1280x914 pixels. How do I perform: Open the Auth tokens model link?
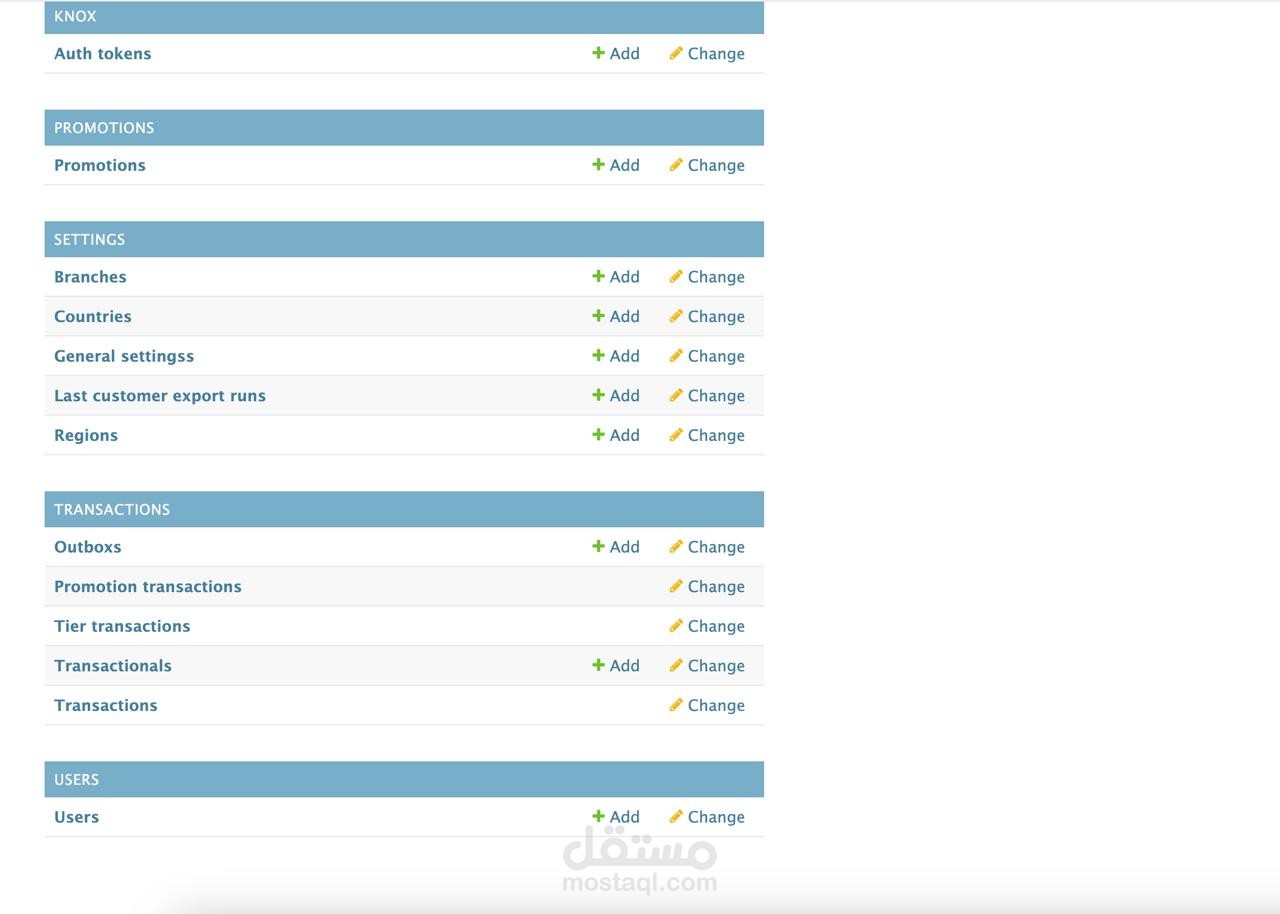pos(102,54)
